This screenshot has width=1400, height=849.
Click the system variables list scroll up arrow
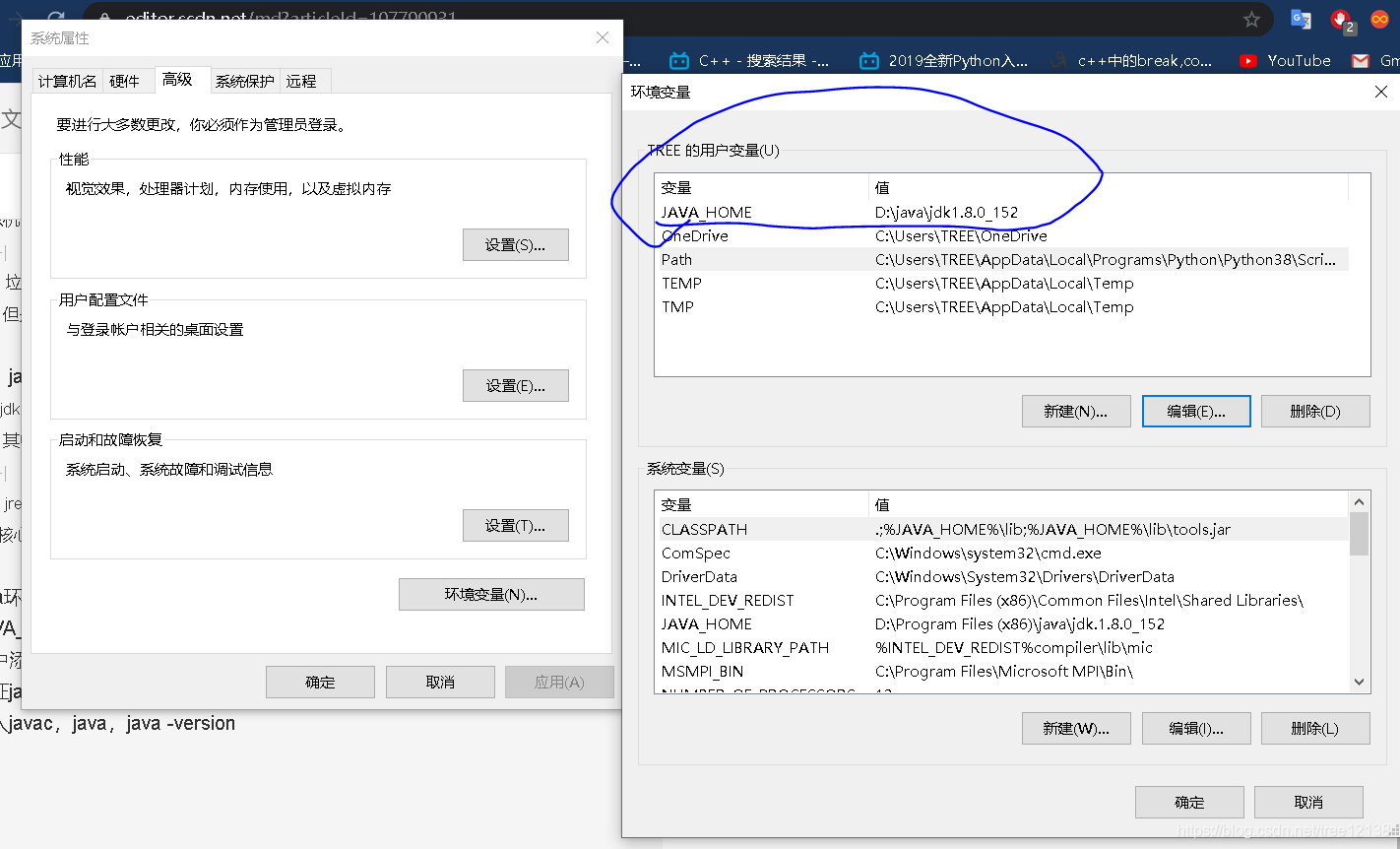coord(1359,502)
